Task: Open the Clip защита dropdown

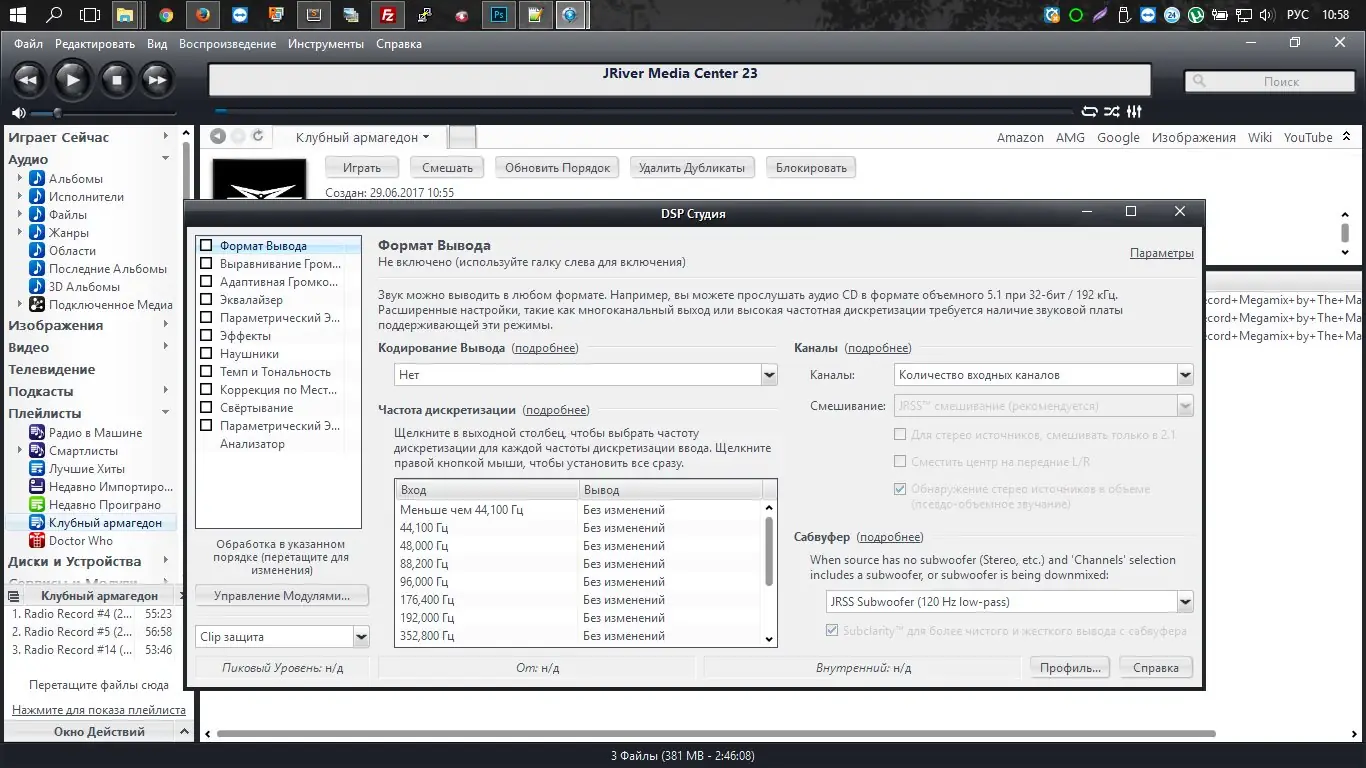Action: (x=283, y=636)
